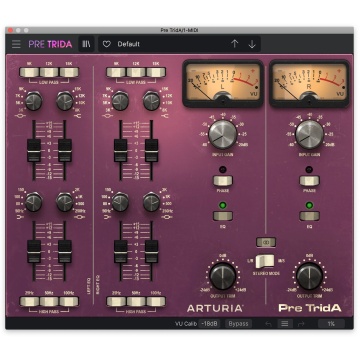Click Right EQ high-mid gain fader

(x=120, y=150)
